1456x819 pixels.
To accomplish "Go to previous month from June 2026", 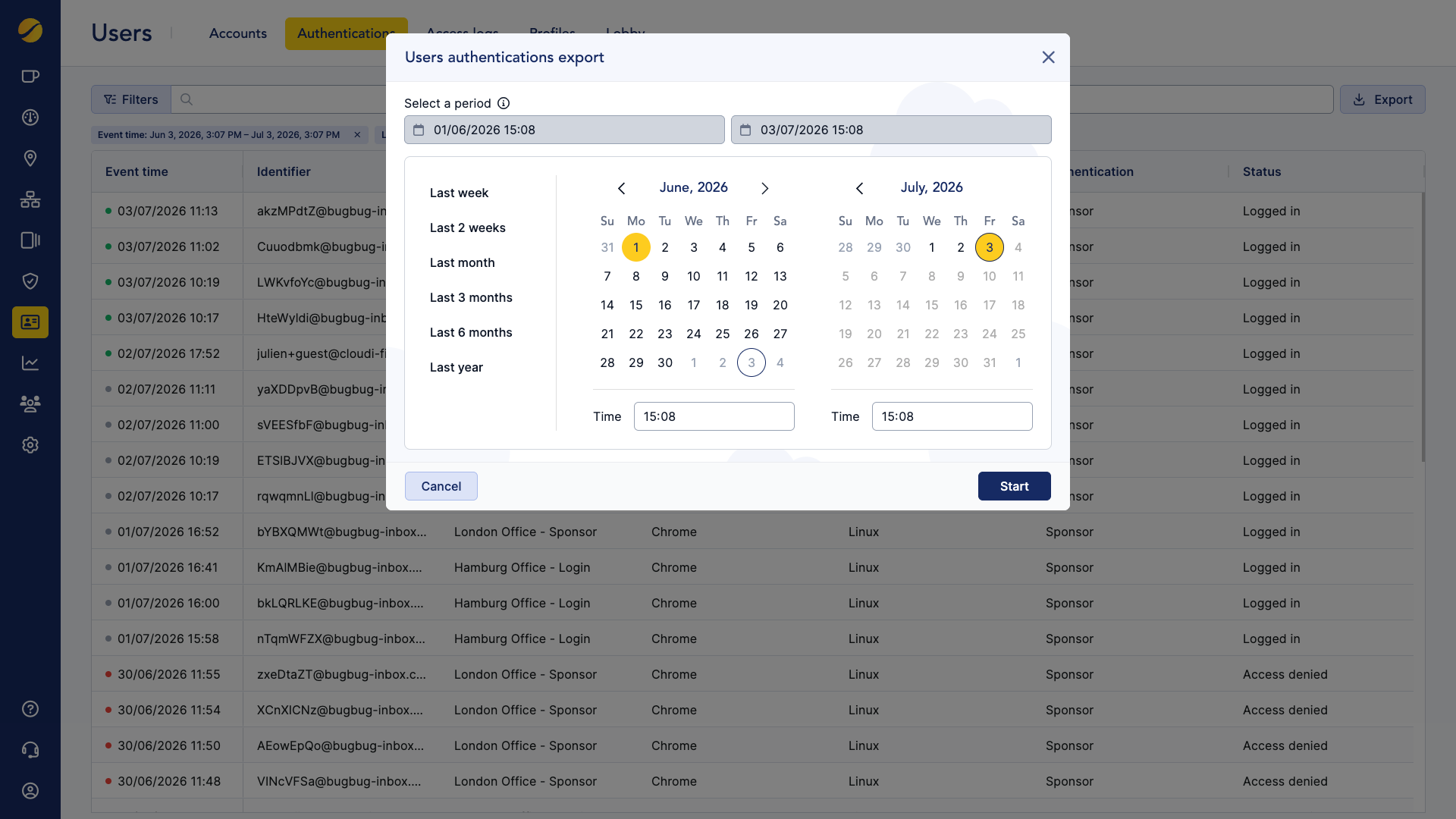I will pos(621,188).
